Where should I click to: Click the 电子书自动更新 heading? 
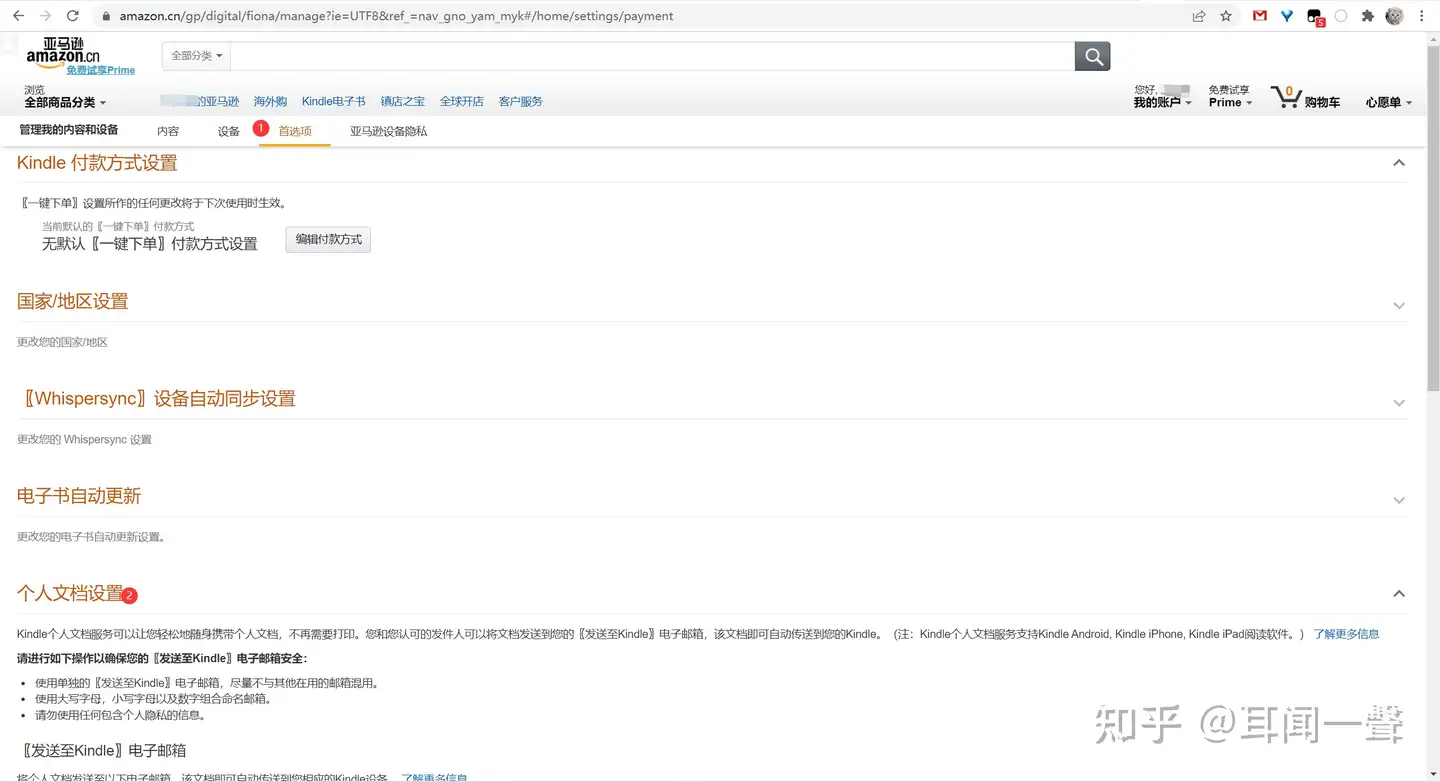pyautogui.click(x=79, y=496)
